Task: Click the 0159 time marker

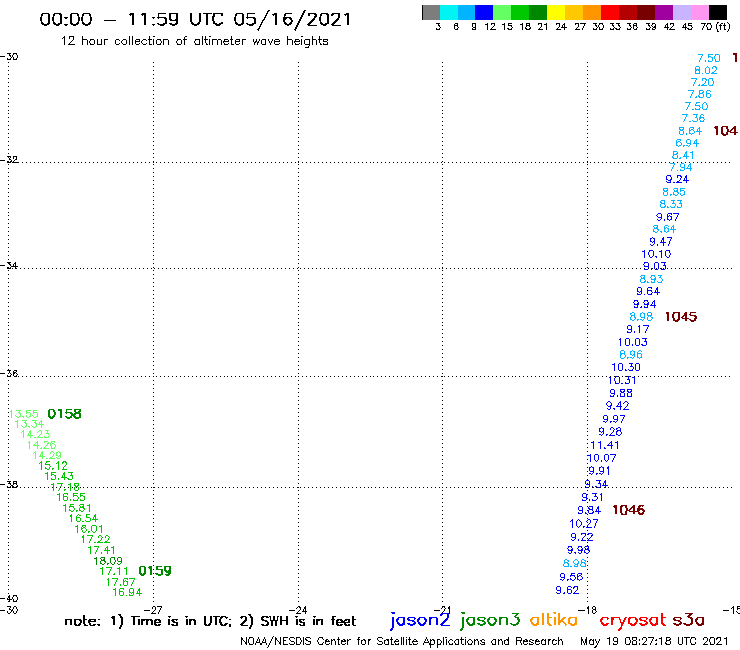Action: tap(155, 571)
